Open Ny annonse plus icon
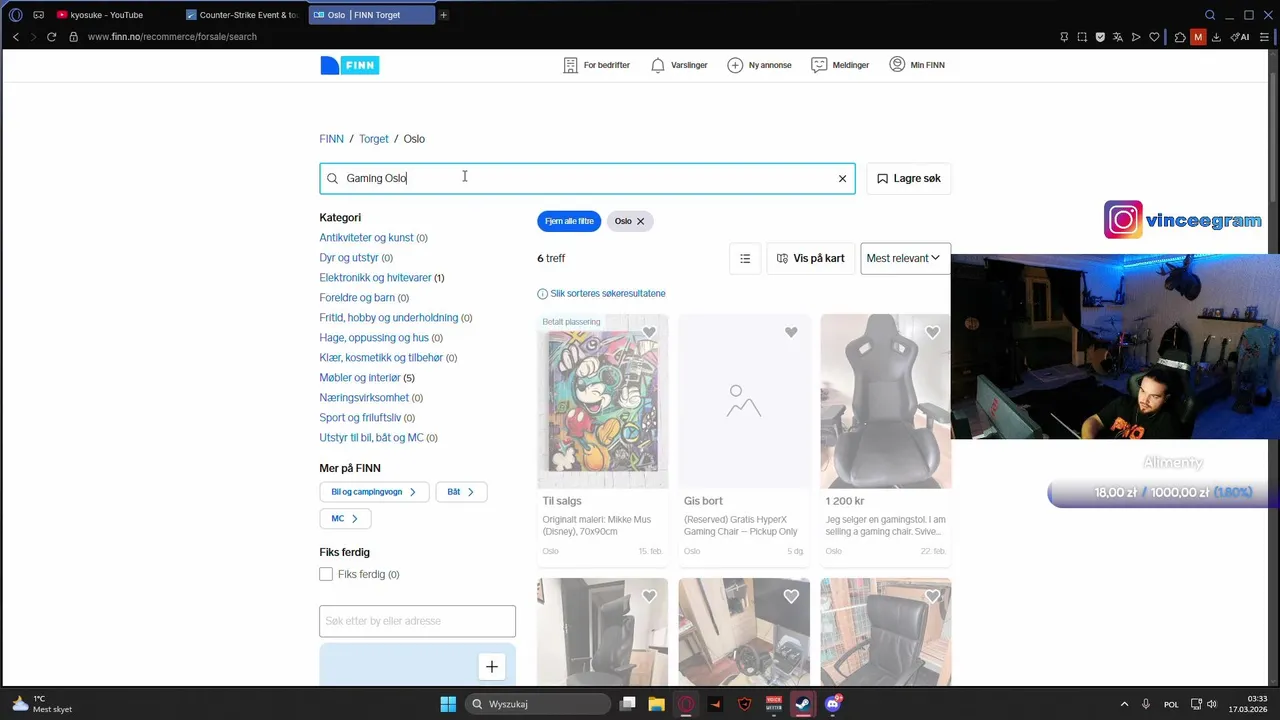The image size is (1280, 720). coord(759,65)
